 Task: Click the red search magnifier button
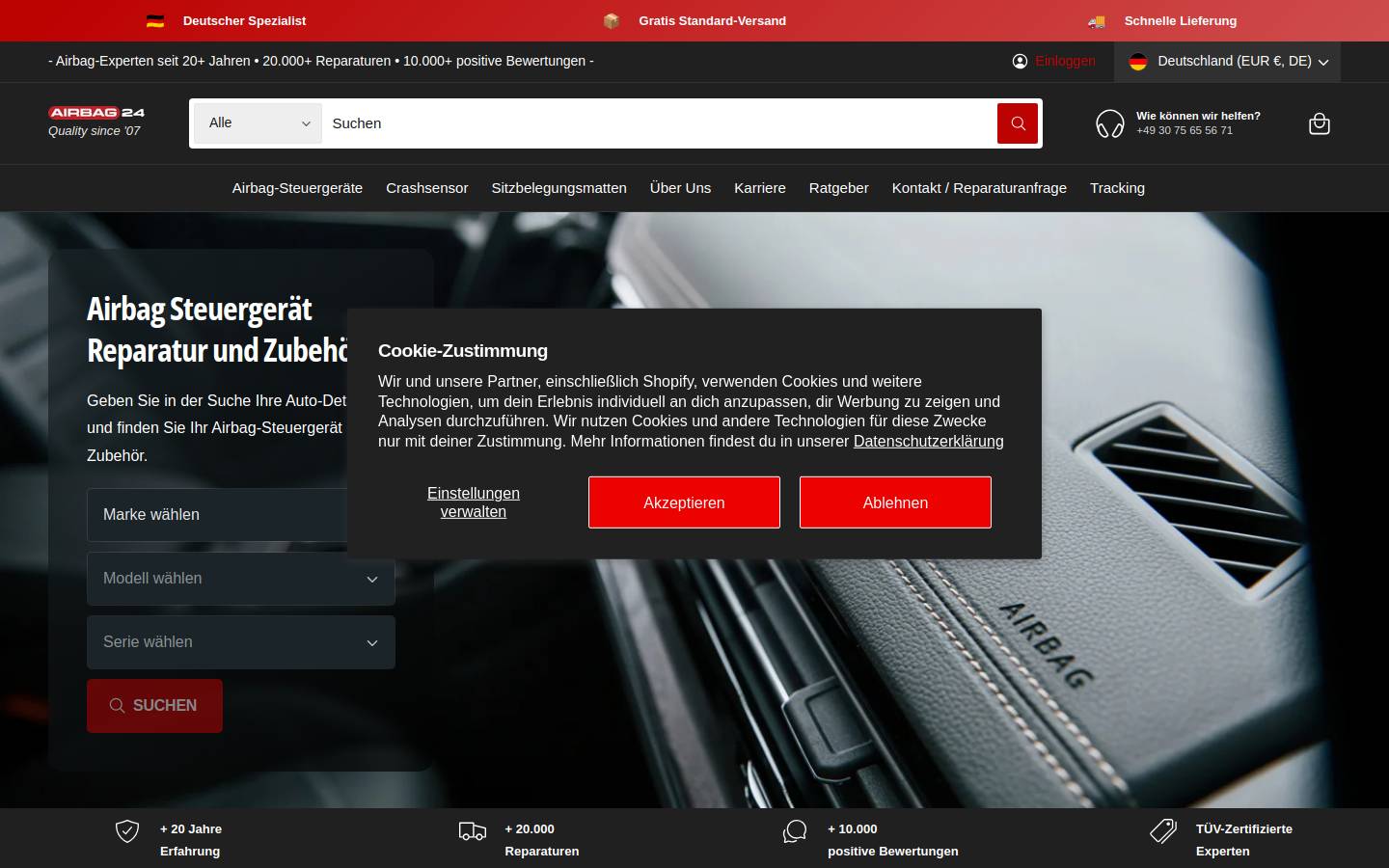pyautogui.click(x=1017, y=123)
